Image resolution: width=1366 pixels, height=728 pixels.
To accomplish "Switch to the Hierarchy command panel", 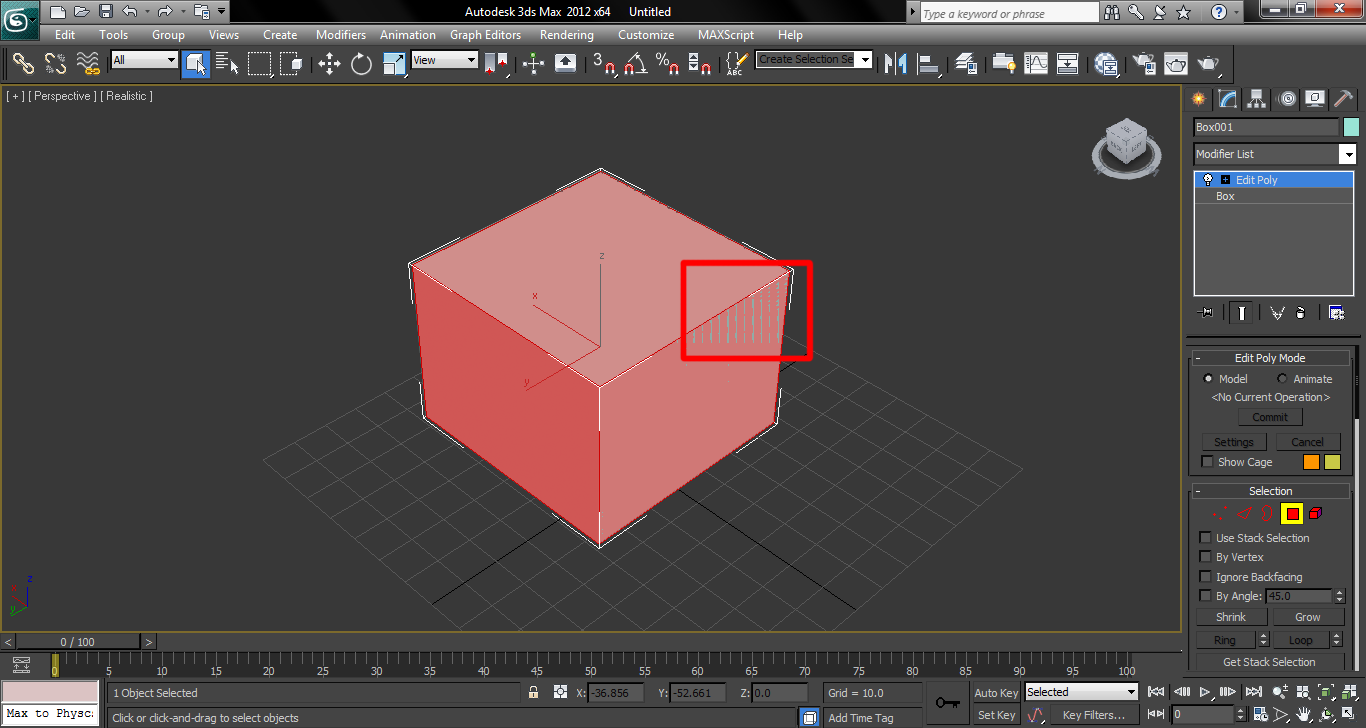I will pos(1257,98).
